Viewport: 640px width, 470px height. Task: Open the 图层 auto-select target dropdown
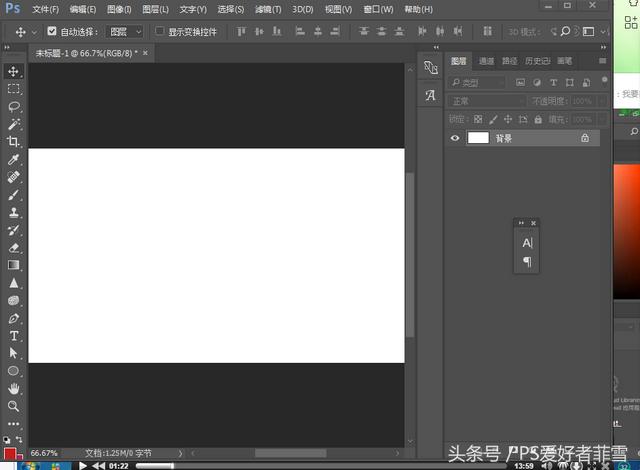pos(124,31)
